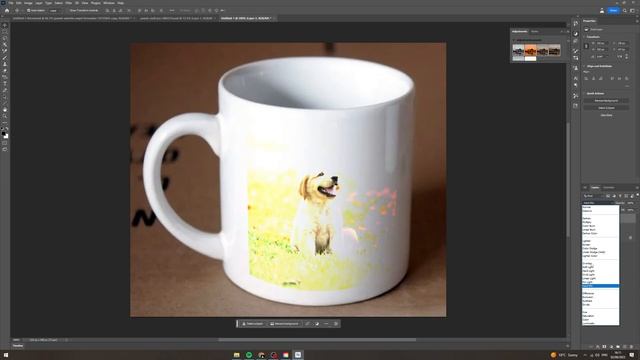Switch to the Channels tab
640x360 pixels.
click(609, 187)
